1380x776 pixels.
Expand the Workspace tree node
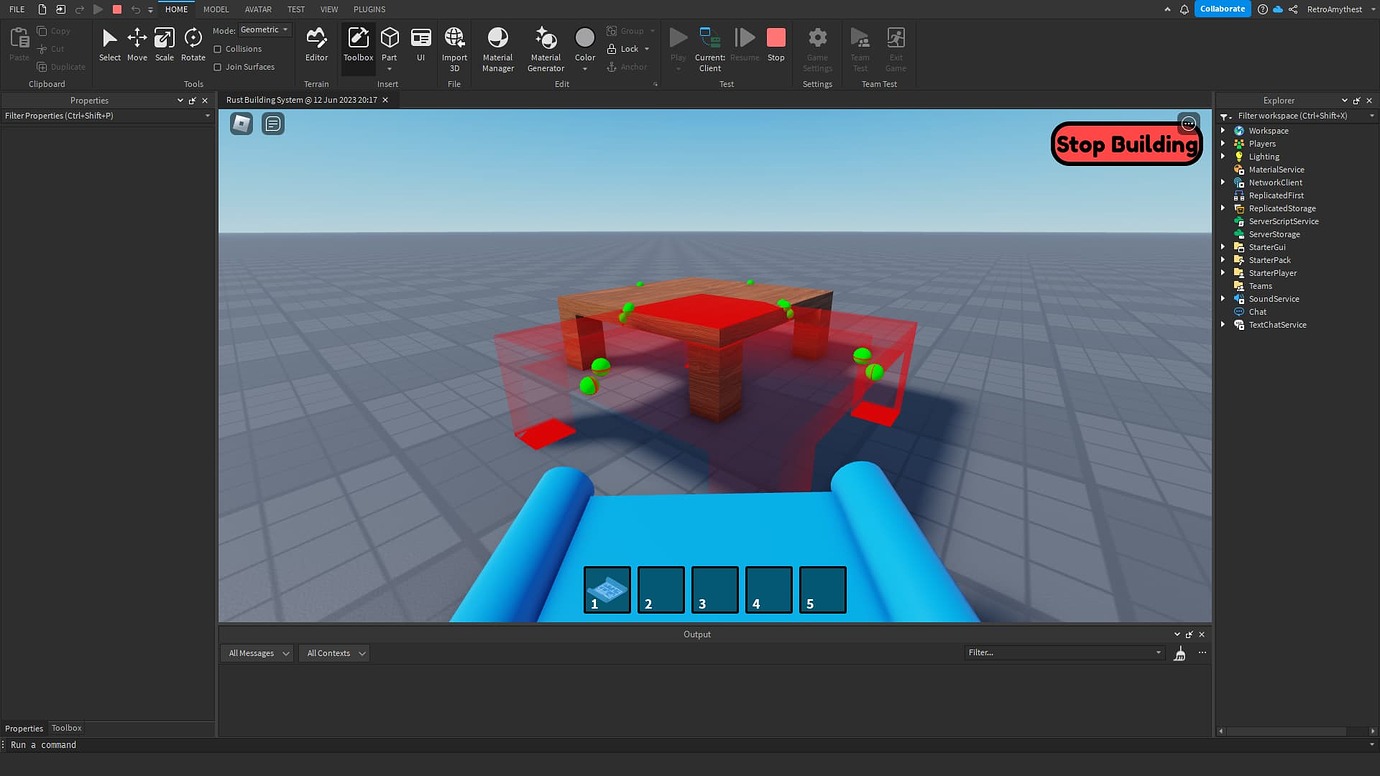pyautogui.click(x=1223, y=131)
